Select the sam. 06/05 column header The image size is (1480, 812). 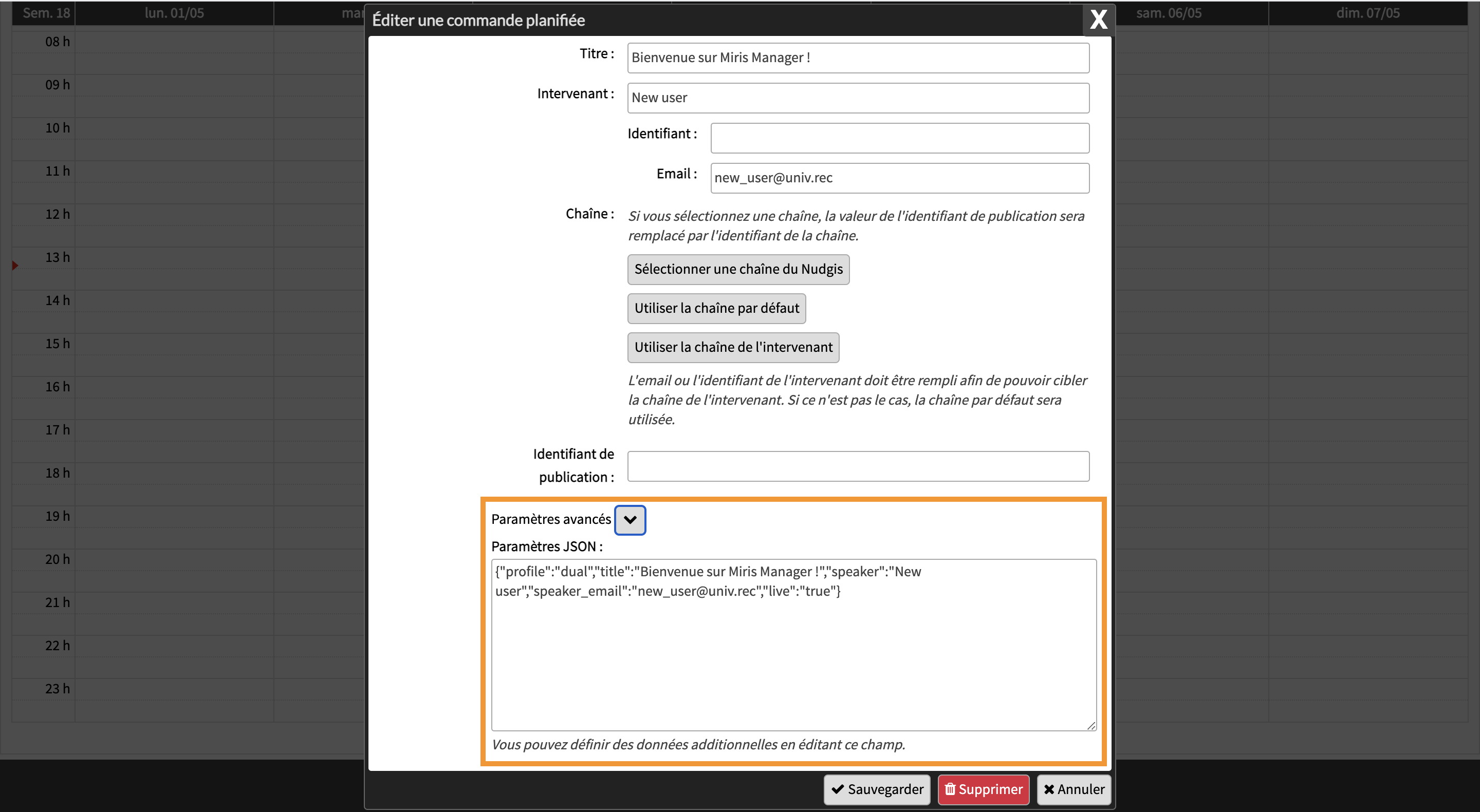coord(1169,13)
